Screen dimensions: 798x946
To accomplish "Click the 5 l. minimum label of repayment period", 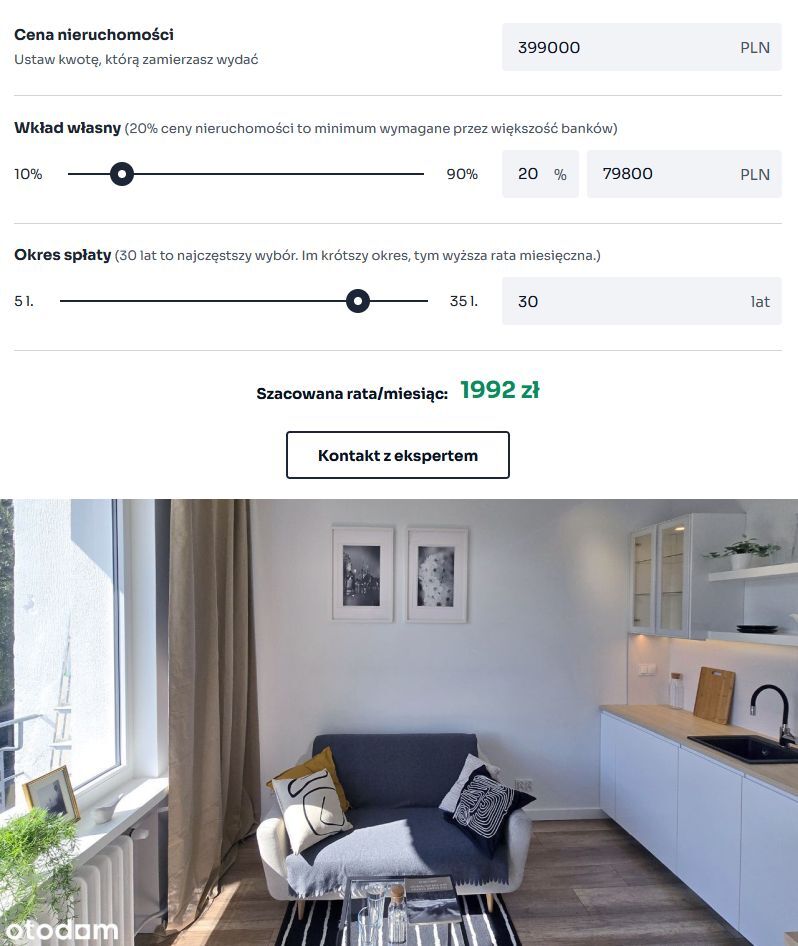I will [24, 301].
